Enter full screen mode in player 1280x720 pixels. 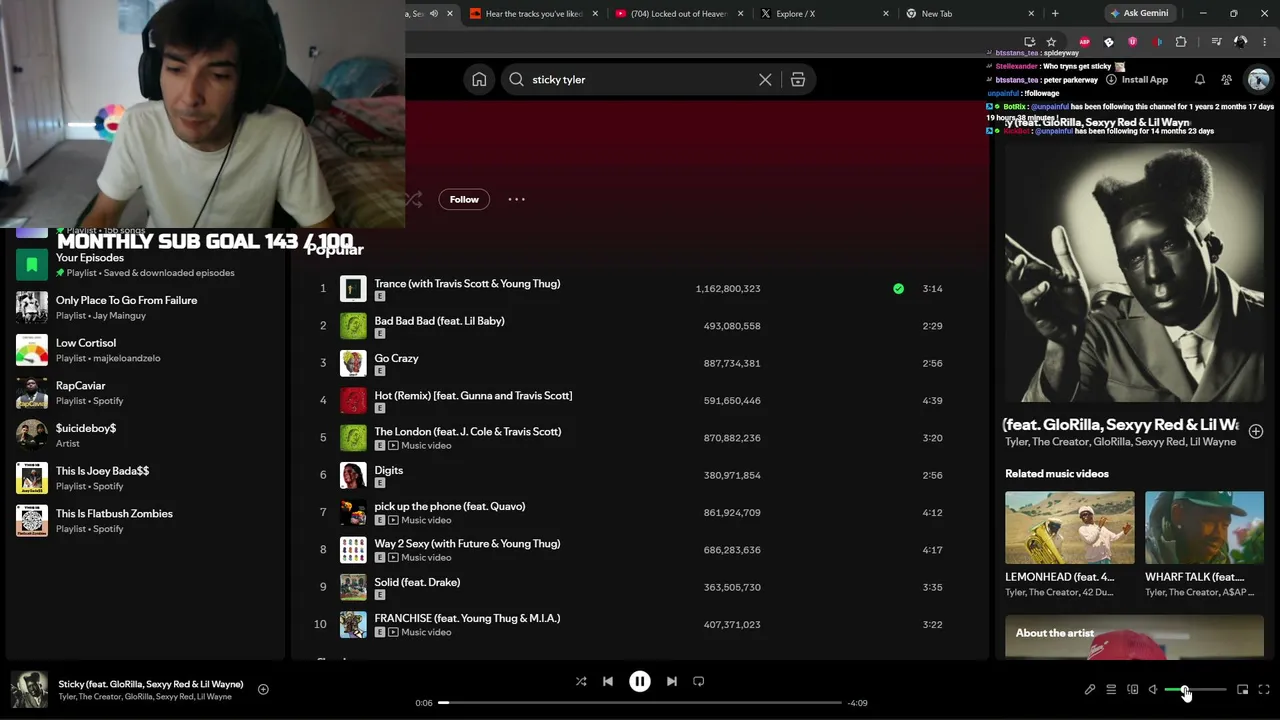click(1264, 689)
